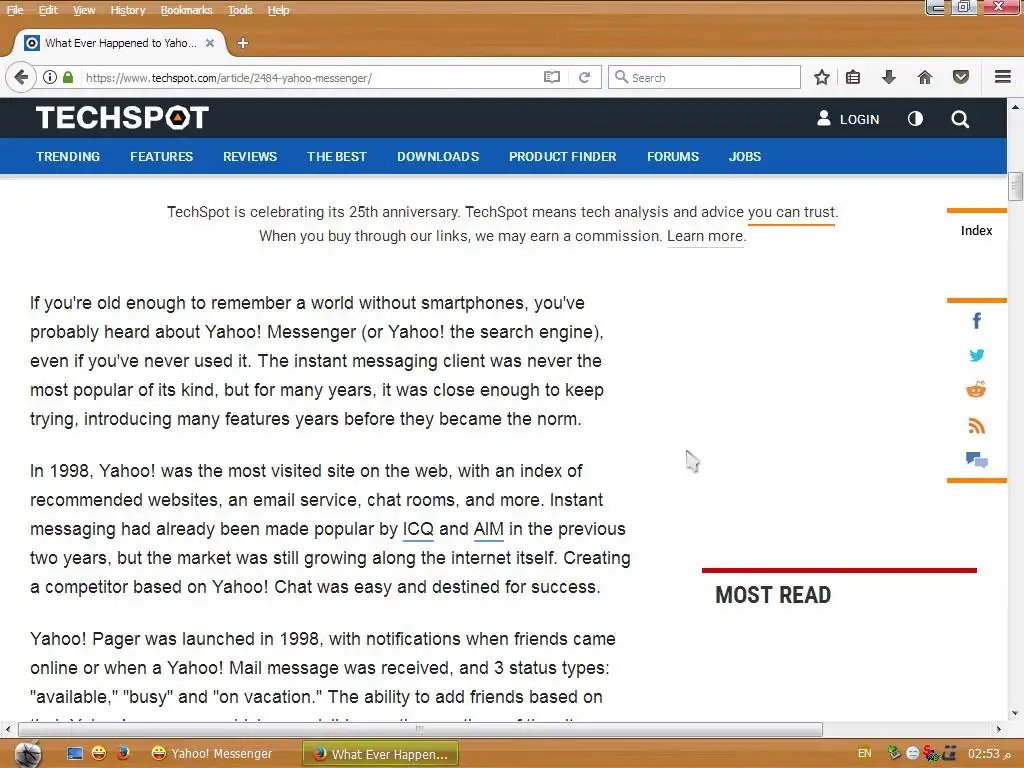The width and height of the screenshot is (1024, 768).
Task: Switch to Yahoo! Messenger taskbar button
Action: point(212,754)
